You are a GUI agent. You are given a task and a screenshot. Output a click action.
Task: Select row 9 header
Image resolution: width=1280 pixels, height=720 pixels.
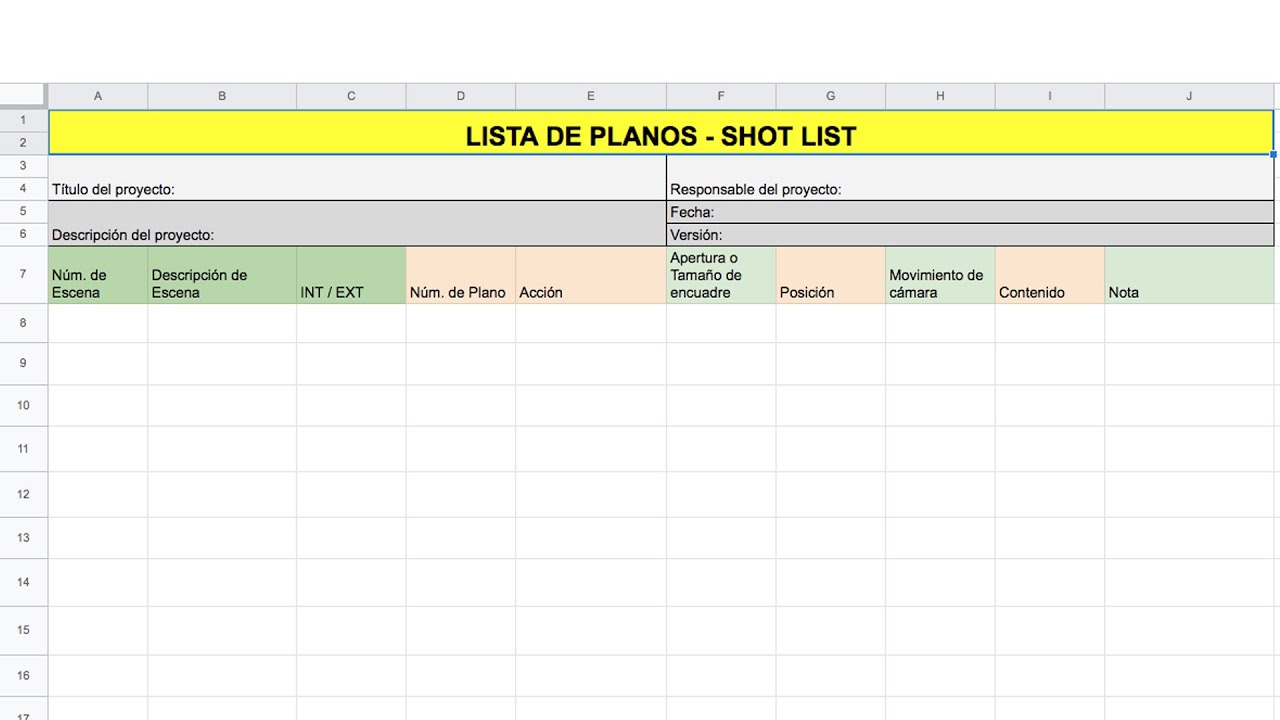(23, 364)
